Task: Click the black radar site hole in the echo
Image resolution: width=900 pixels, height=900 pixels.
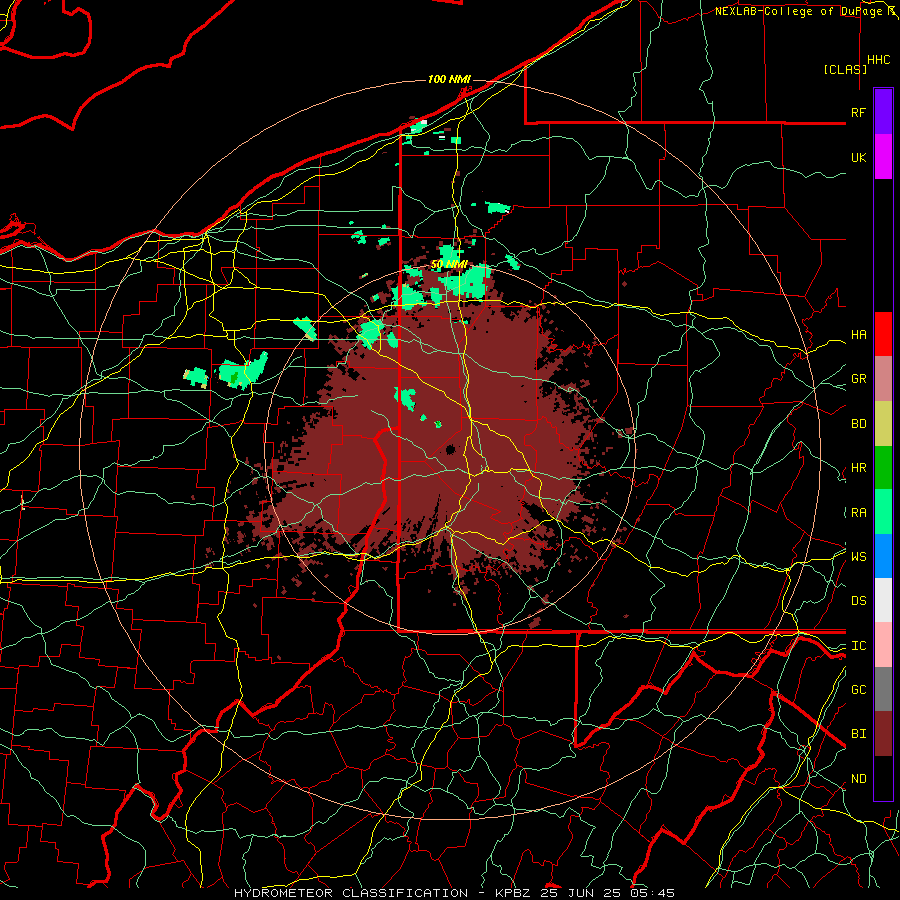Action: [451, 449]
